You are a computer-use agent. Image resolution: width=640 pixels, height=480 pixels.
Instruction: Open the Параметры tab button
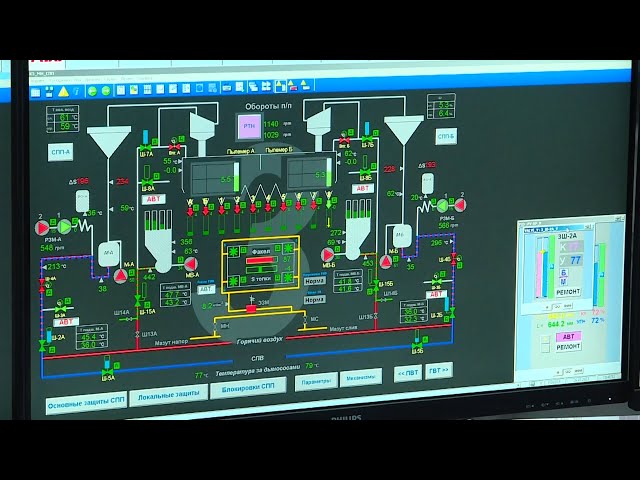coord(316,382)
